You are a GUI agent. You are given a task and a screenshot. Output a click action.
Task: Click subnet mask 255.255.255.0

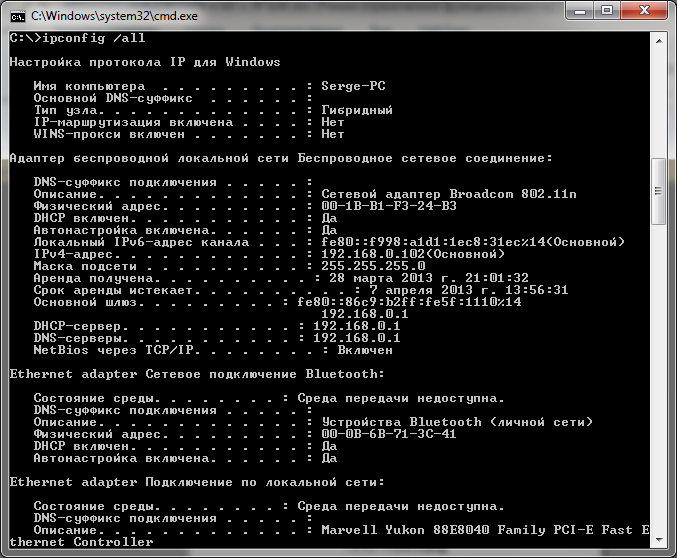373,266
